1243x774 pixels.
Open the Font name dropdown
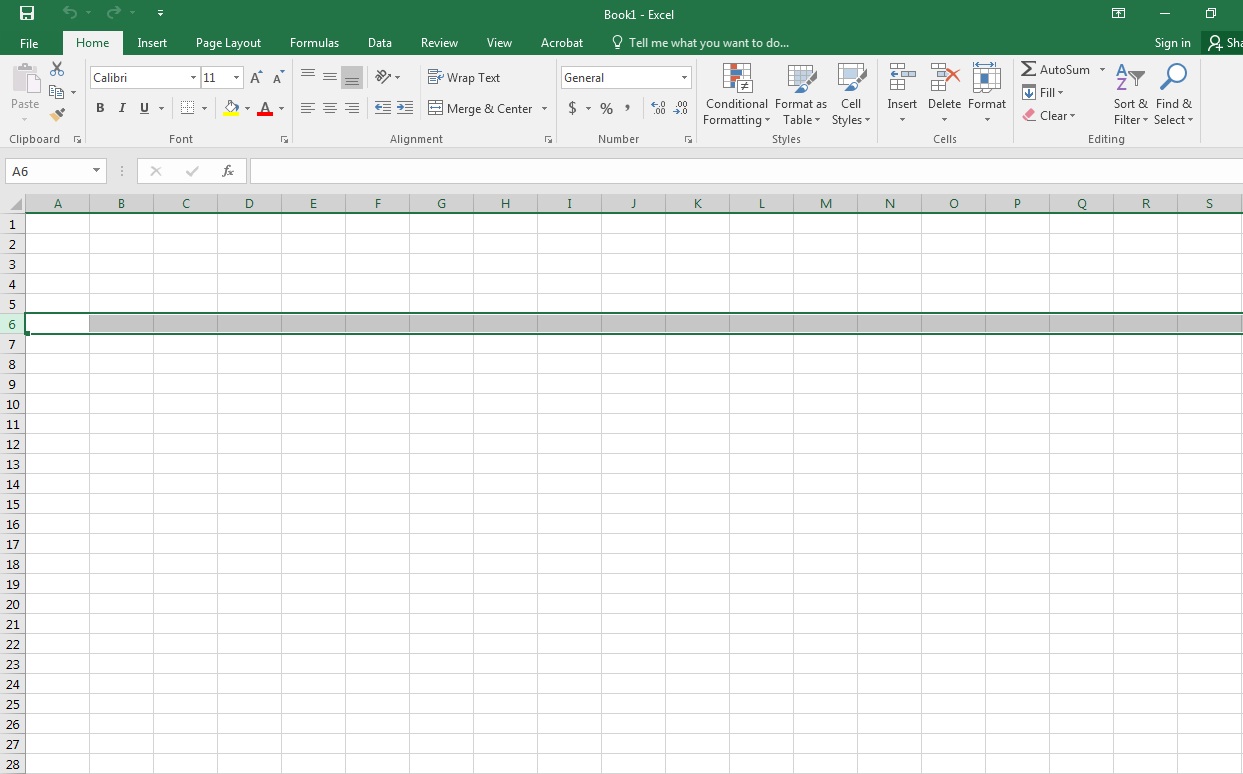click(192, 77)
